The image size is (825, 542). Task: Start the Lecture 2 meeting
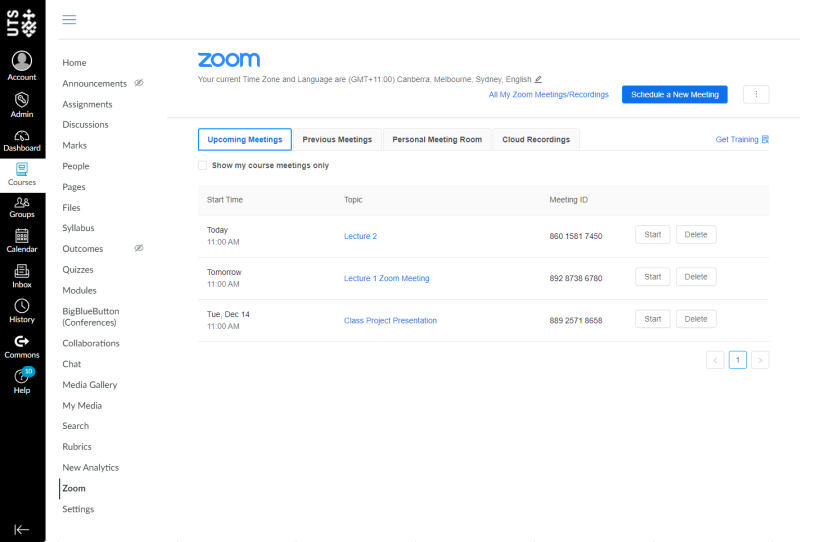point(652,235)
